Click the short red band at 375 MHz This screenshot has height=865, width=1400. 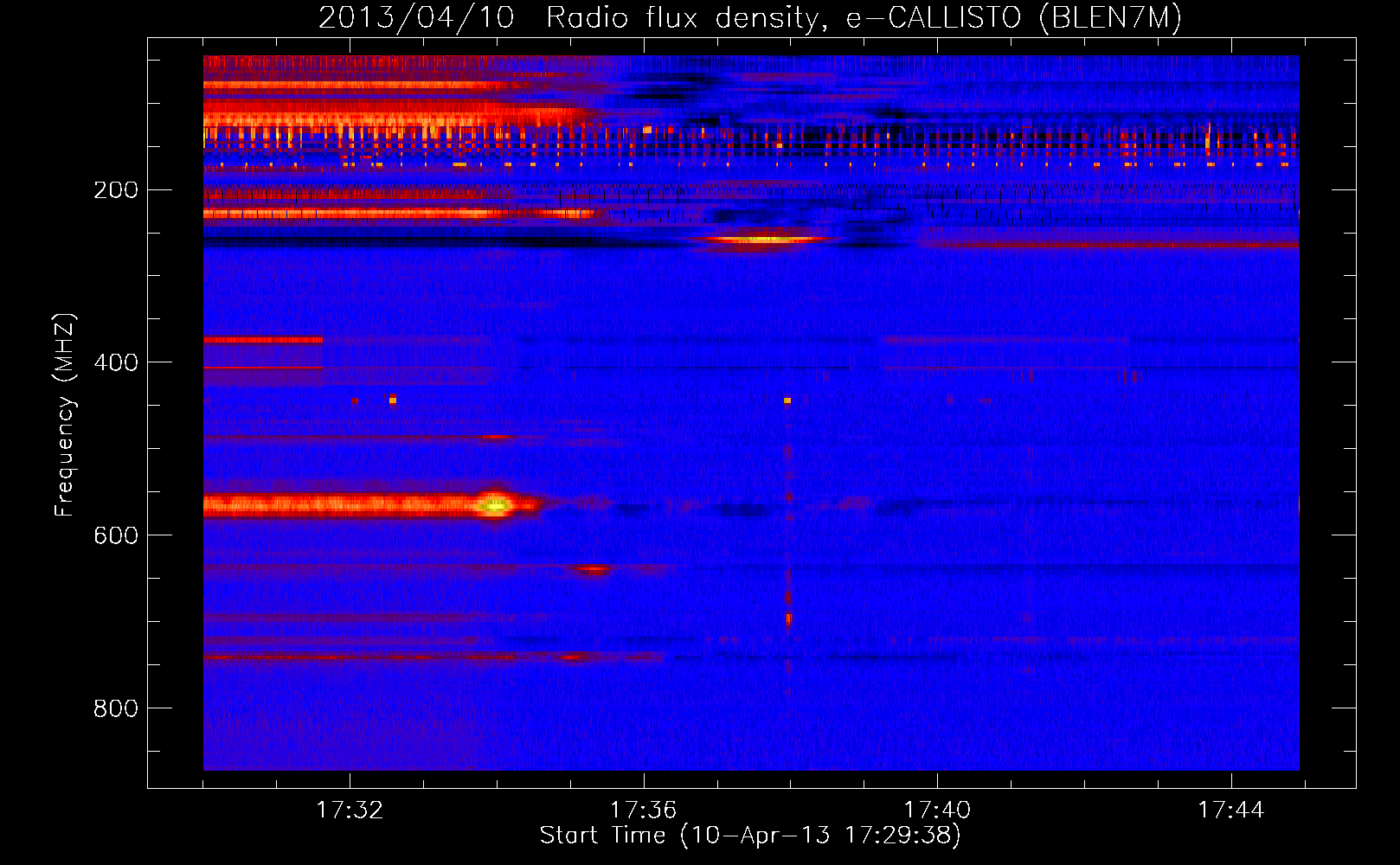pos(264,340)
